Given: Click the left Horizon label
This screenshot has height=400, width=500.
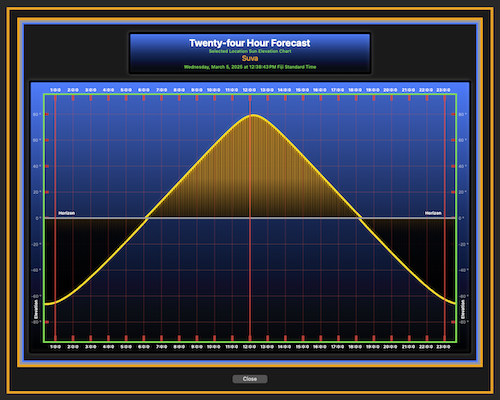Looking at the screenshot, I should 67,213.
